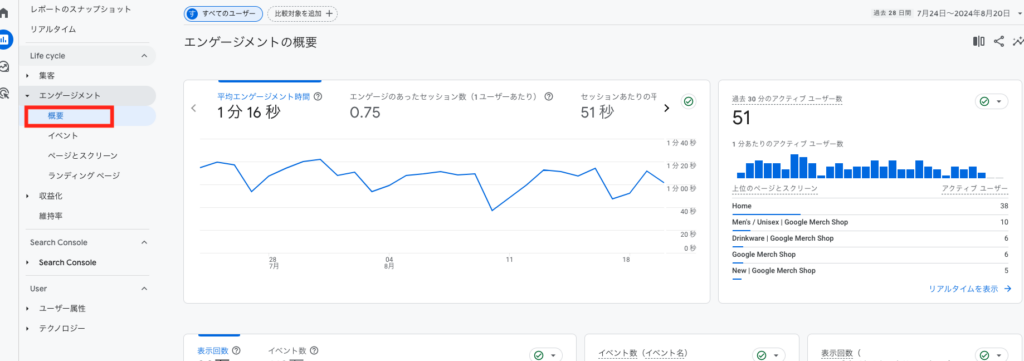Click 比較対象を追加 button

click(302, 13)
